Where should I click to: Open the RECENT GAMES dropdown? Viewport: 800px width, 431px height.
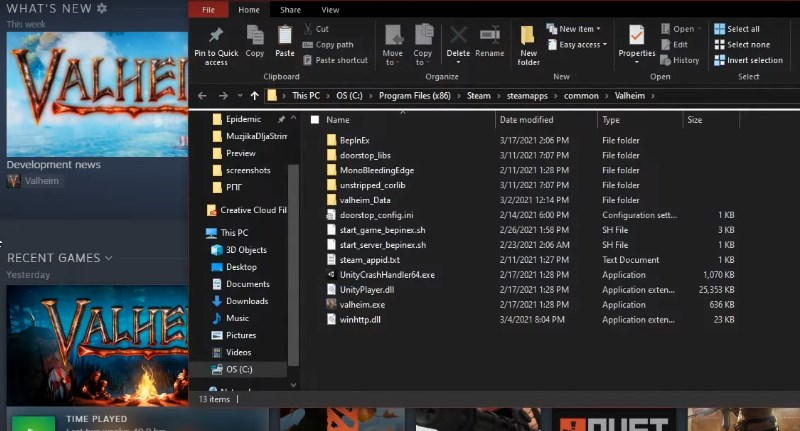pyautogui.click(x=108, y=258)
